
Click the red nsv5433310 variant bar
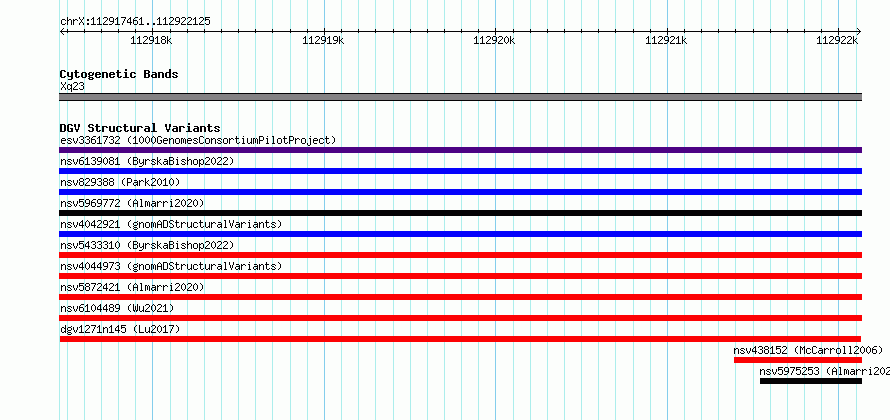pos(460,255)
